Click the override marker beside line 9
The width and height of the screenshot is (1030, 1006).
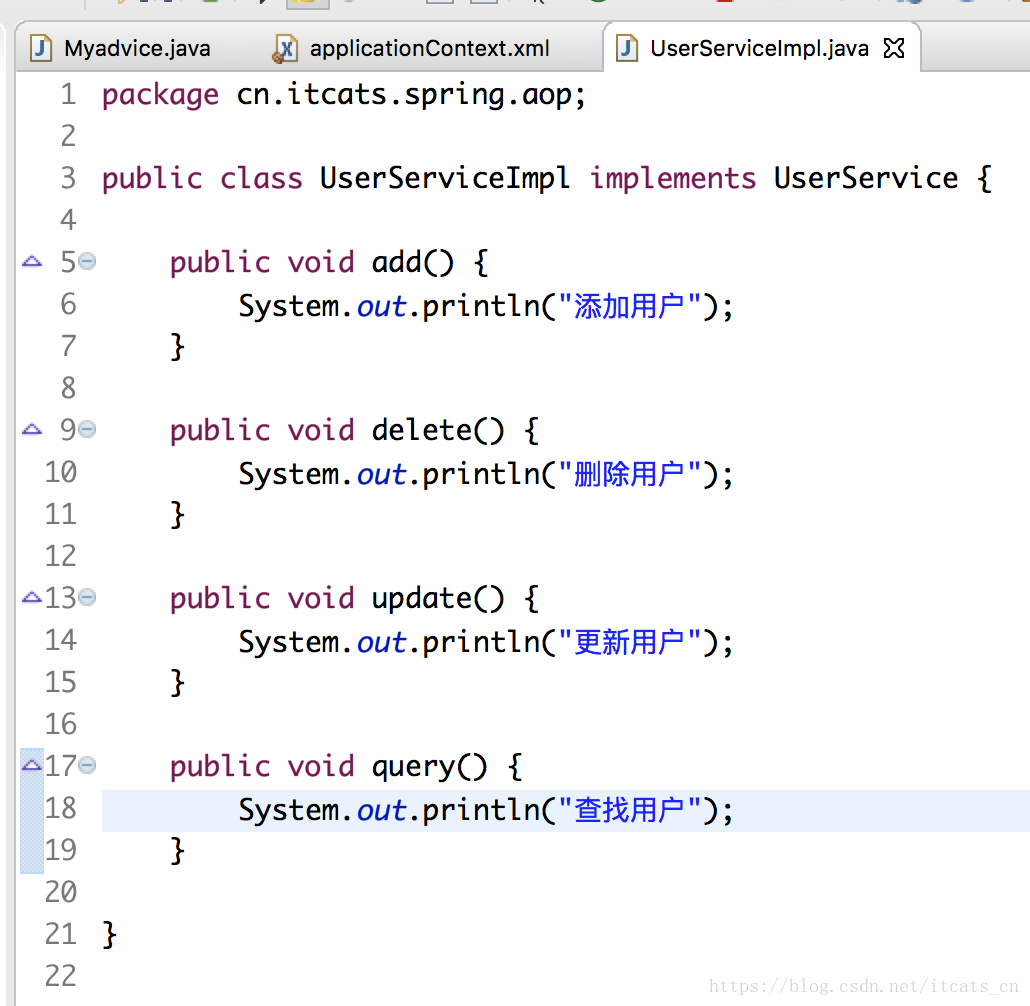(x=32, y=430)
